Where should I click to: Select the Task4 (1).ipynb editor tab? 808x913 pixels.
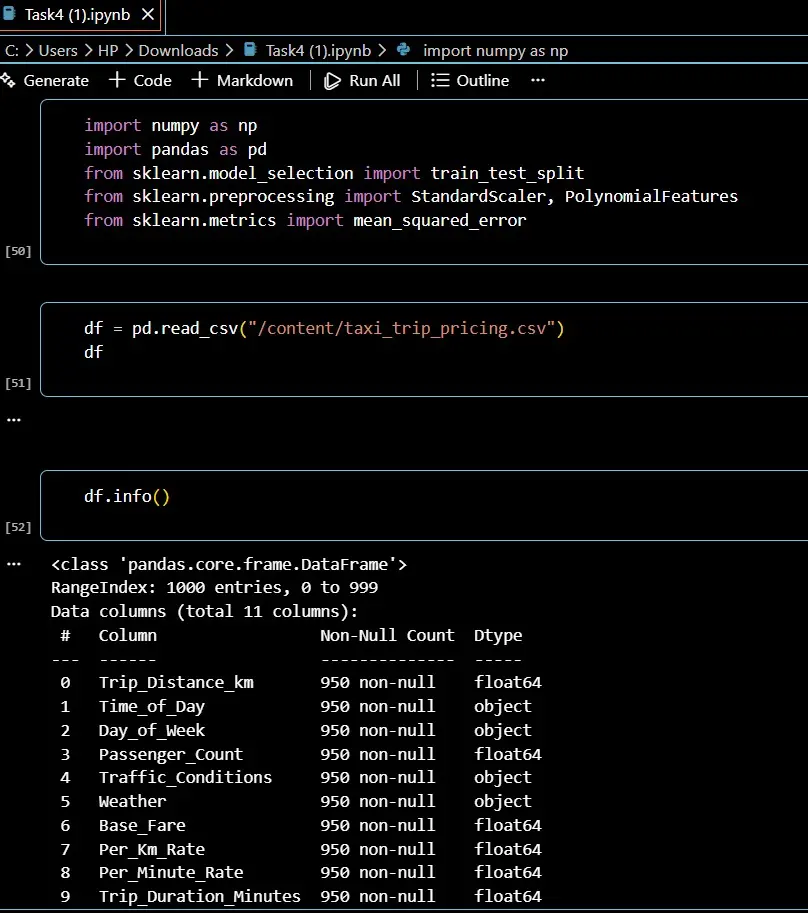81,16
